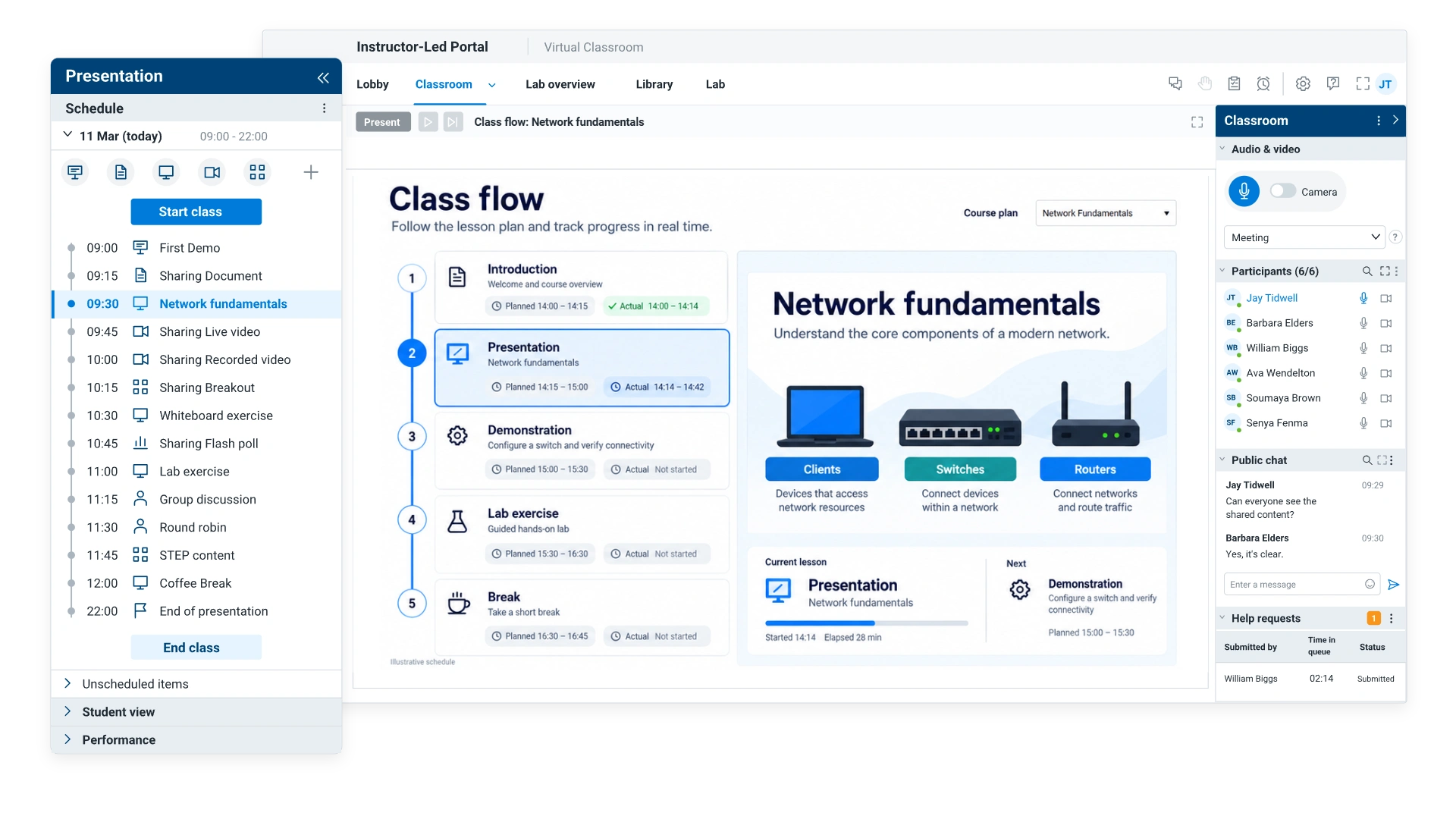The width and height of the screenshot is (1456, 819).
Task: Collapse the 11 Mar (today) schedule
Action: point(67,135)
